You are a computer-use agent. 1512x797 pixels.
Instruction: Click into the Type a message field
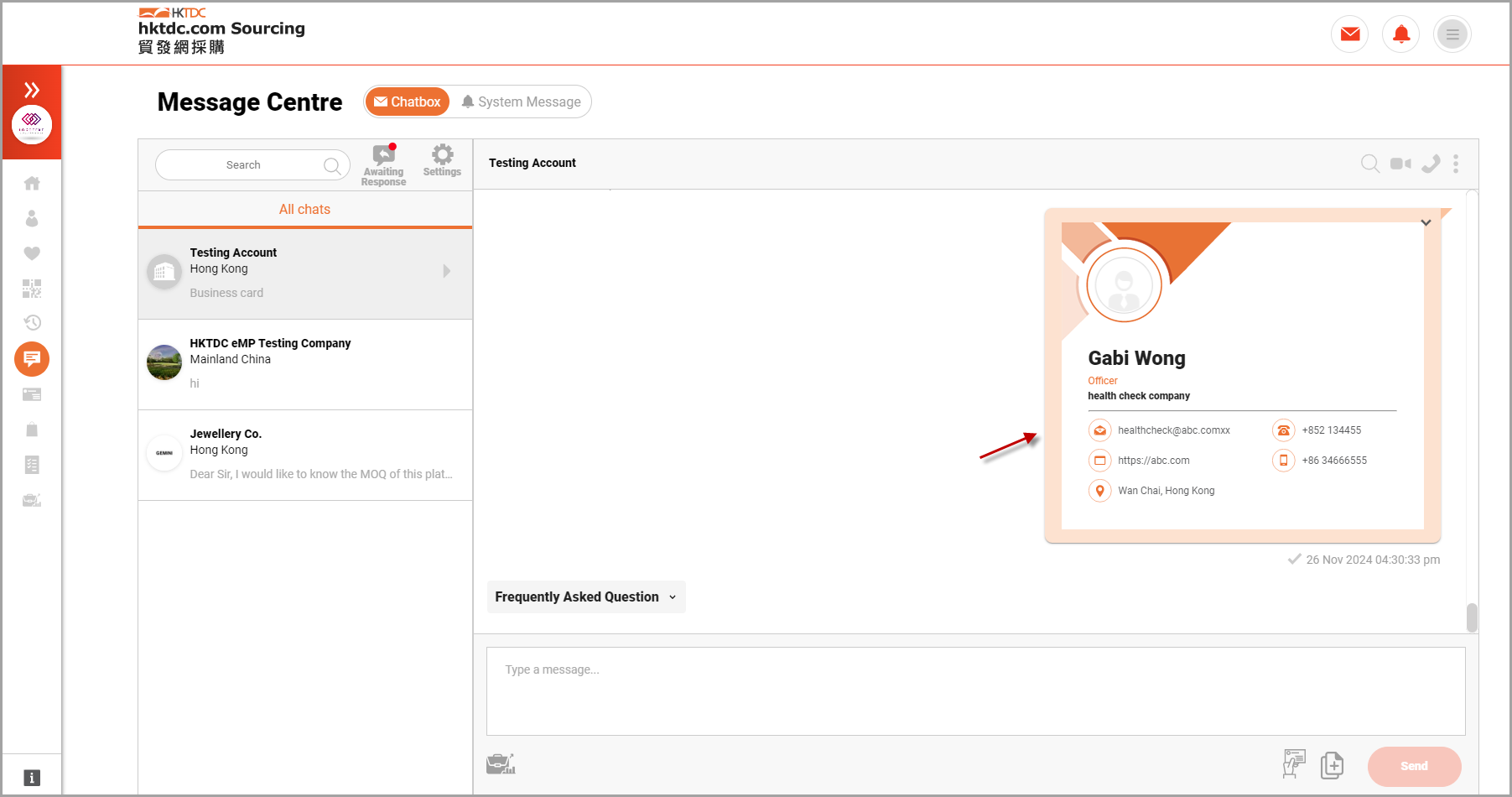(x=975, y=690)
